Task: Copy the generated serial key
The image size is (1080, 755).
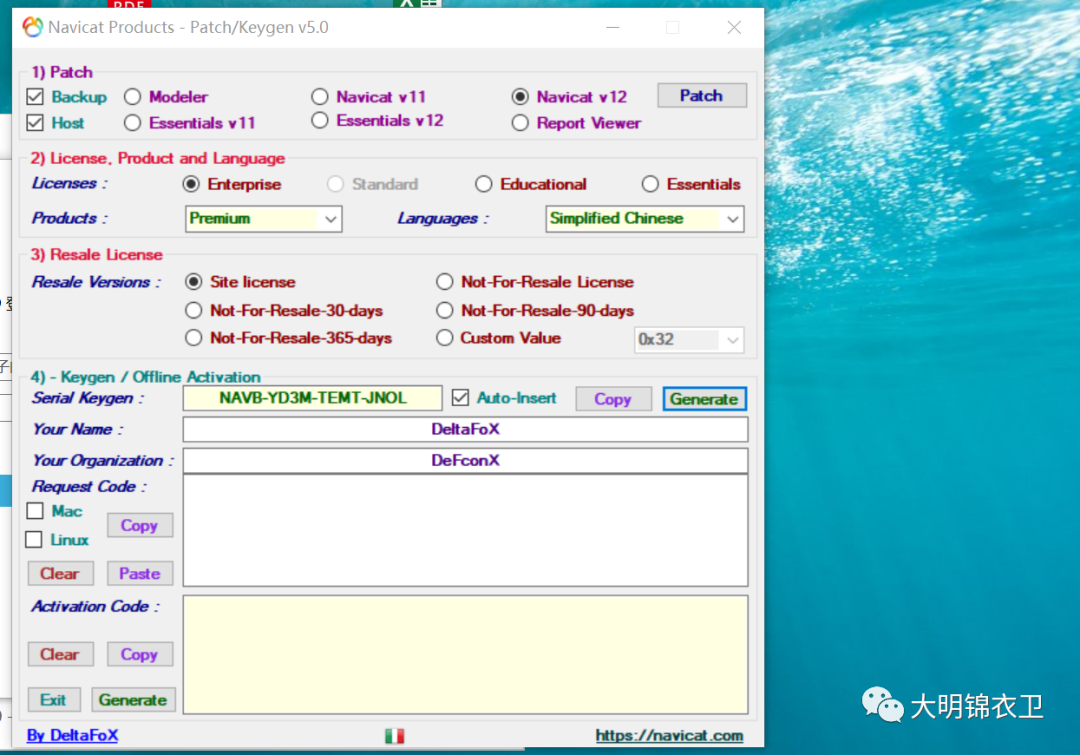Action: 613,399
